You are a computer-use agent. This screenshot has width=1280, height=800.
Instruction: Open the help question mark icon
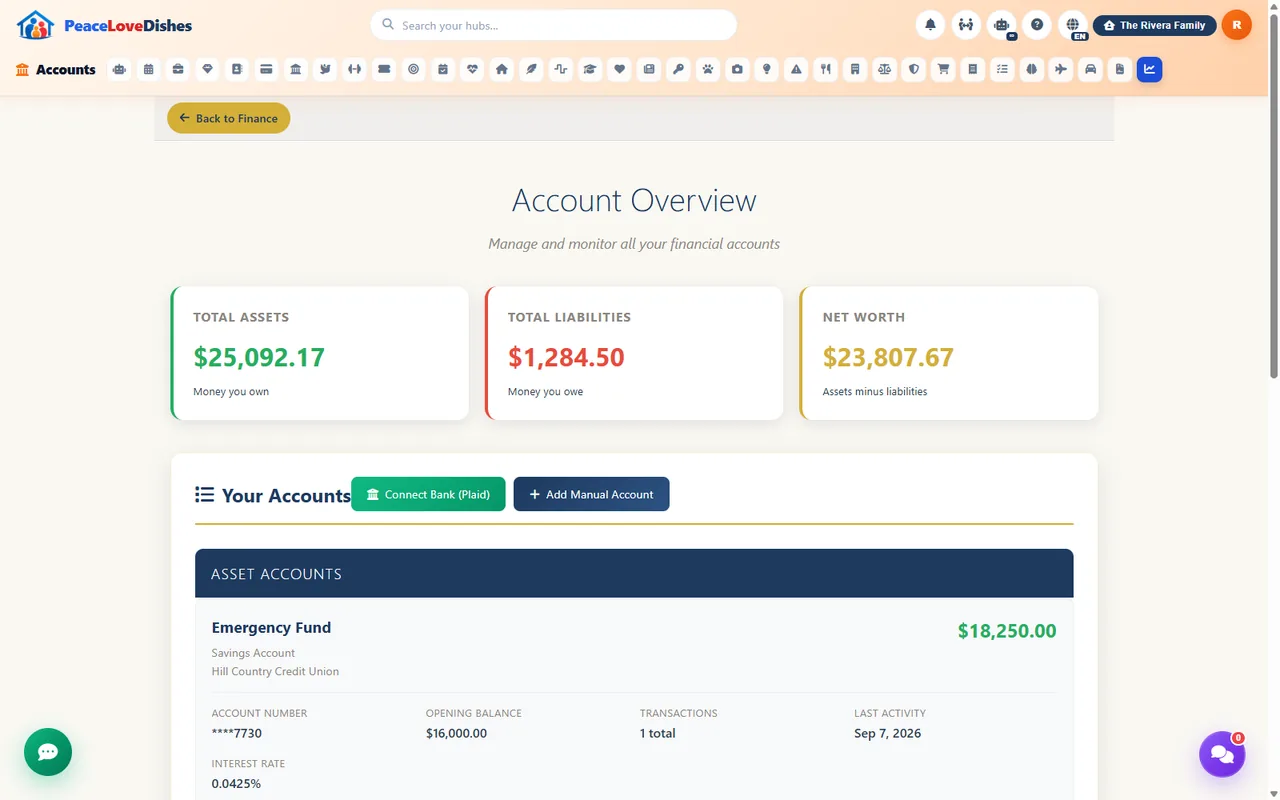coord(1037,25)
